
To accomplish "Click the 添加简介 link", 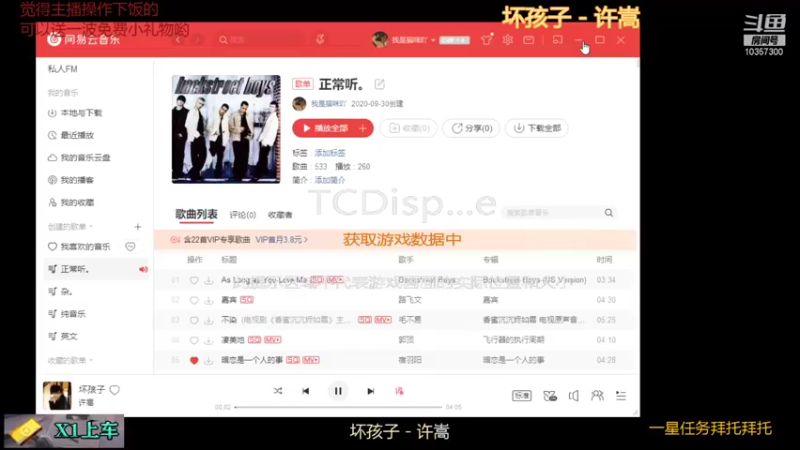I will (330, 180).
